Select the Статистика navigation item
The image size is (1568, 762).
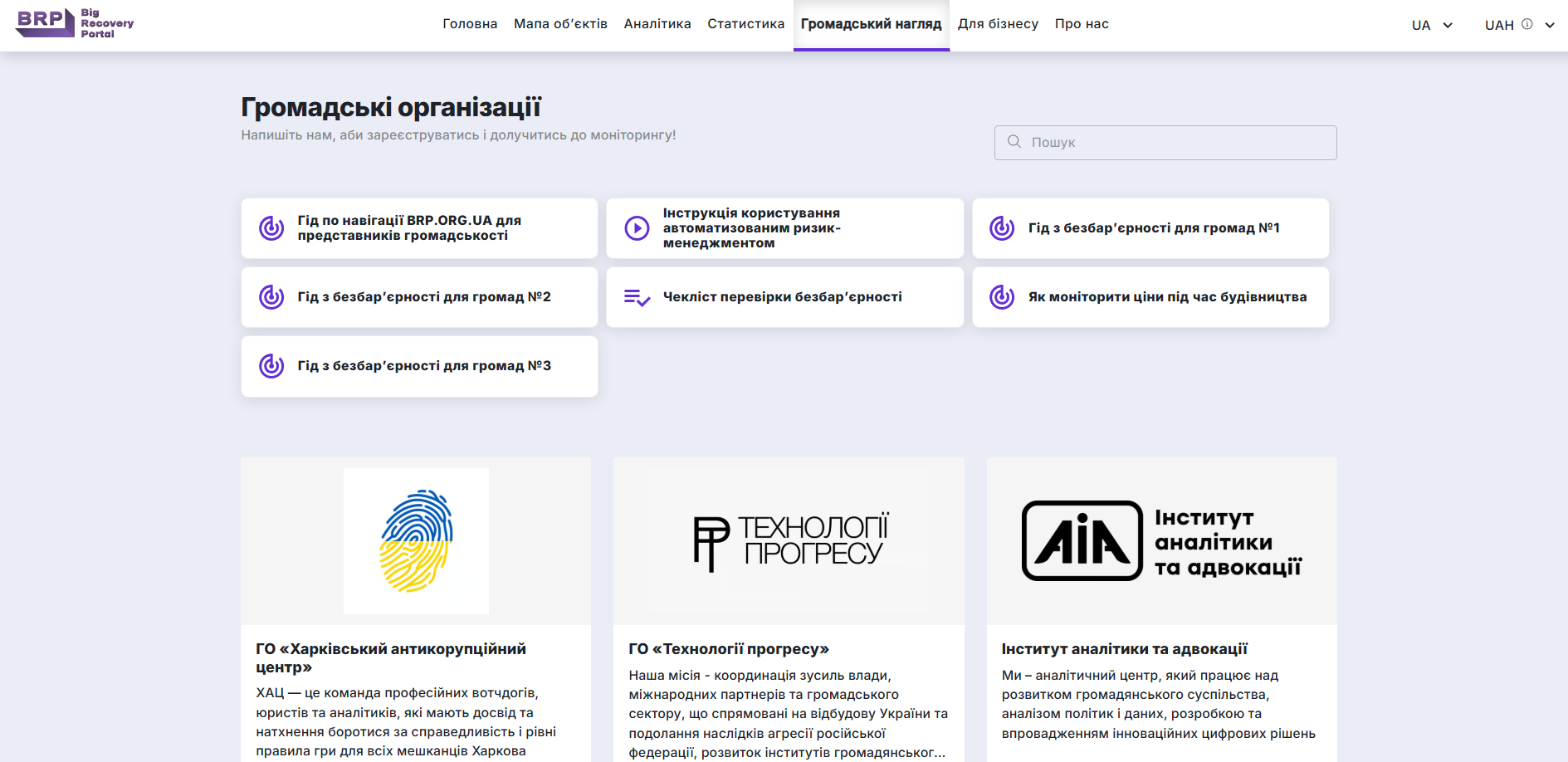745,24
